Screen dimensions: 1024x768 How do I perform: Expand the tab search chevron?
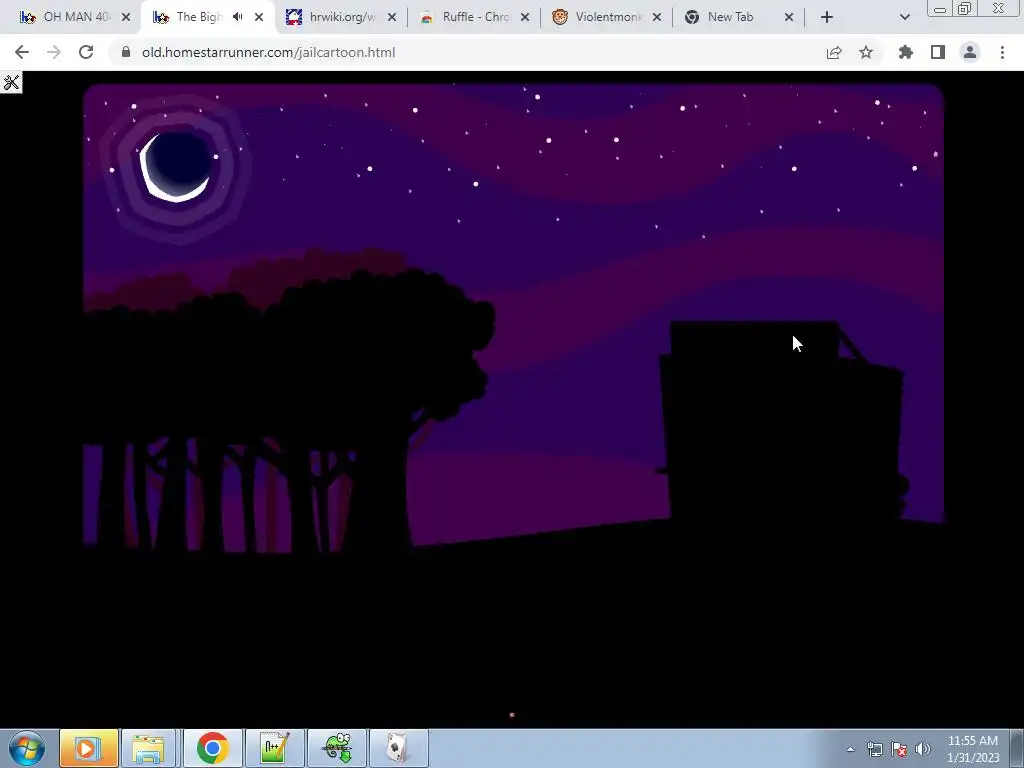coord(904,17)
